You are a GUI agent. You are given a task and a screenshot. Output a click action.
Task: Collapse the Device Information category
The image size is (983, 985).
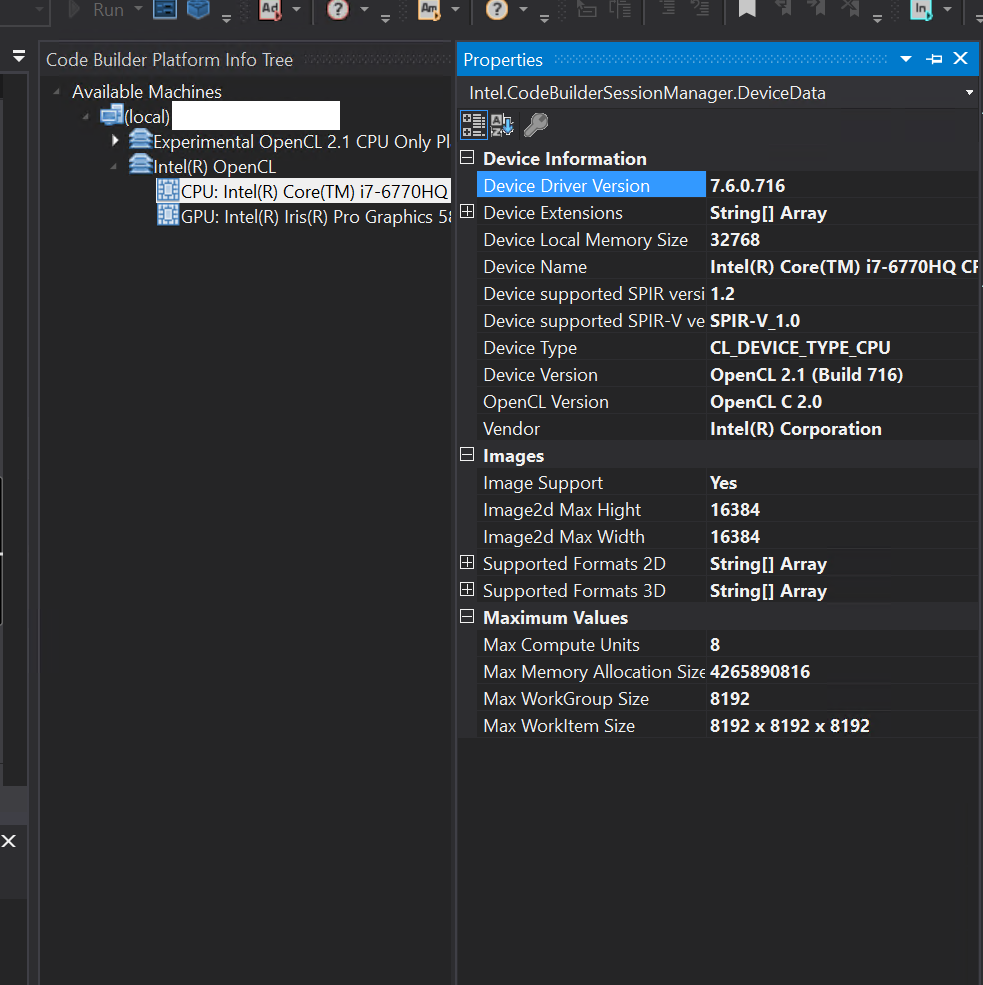[467, 158]
